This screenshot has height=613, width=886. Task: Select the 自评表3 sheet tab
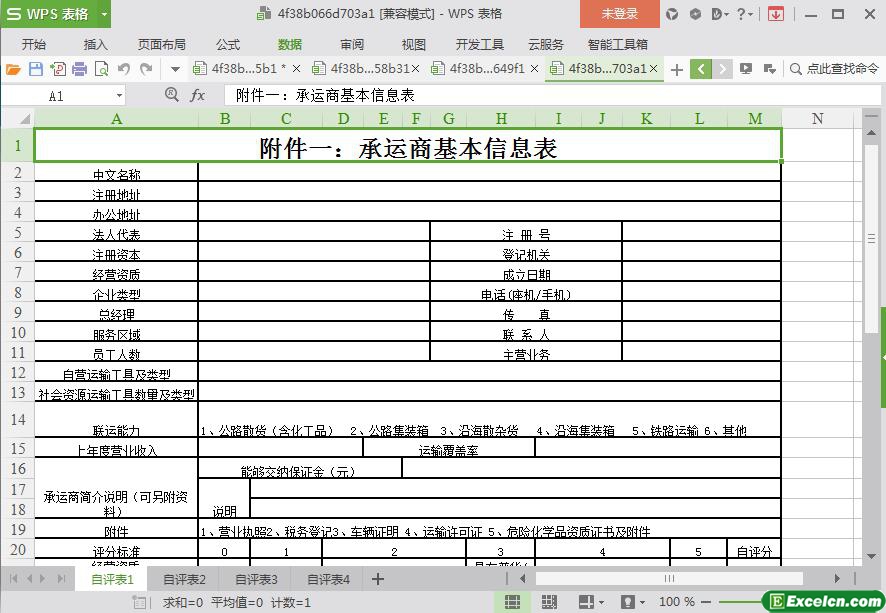click(x=256, y=579)
